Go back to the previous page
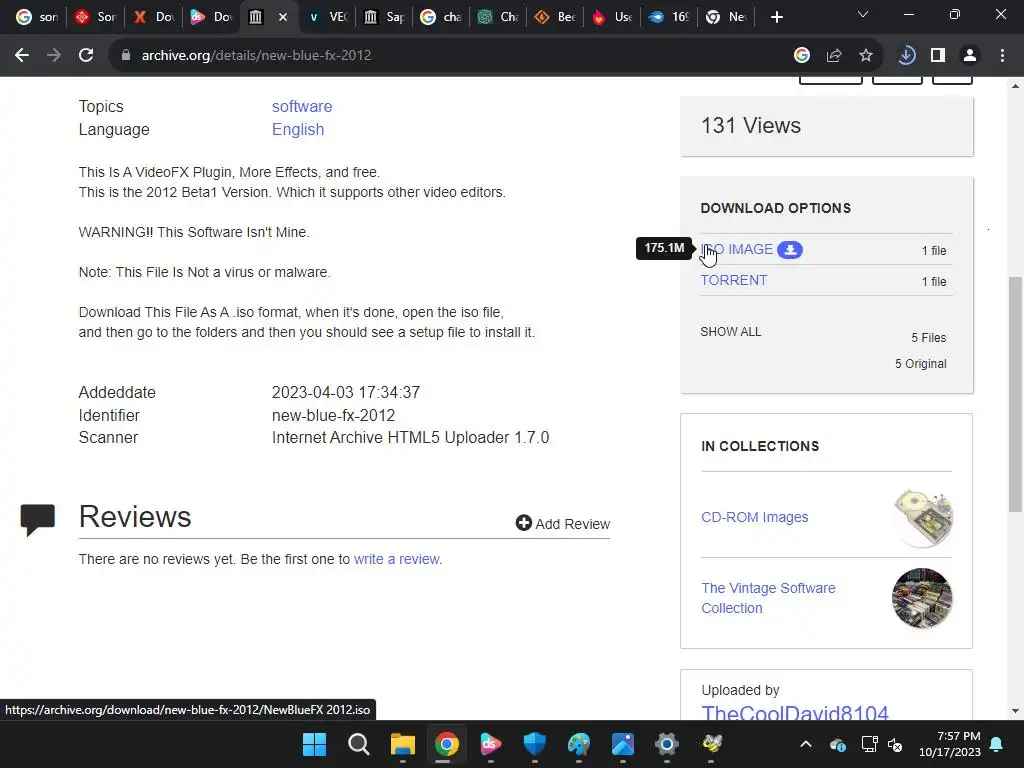 click(x=22, y=56)
